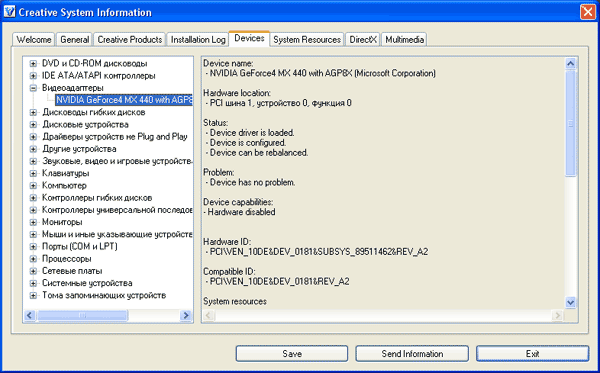This screenshot has height=373, width=600.
Task: Expand Контроллеры гибких дисков node
Action: (33, 198)
